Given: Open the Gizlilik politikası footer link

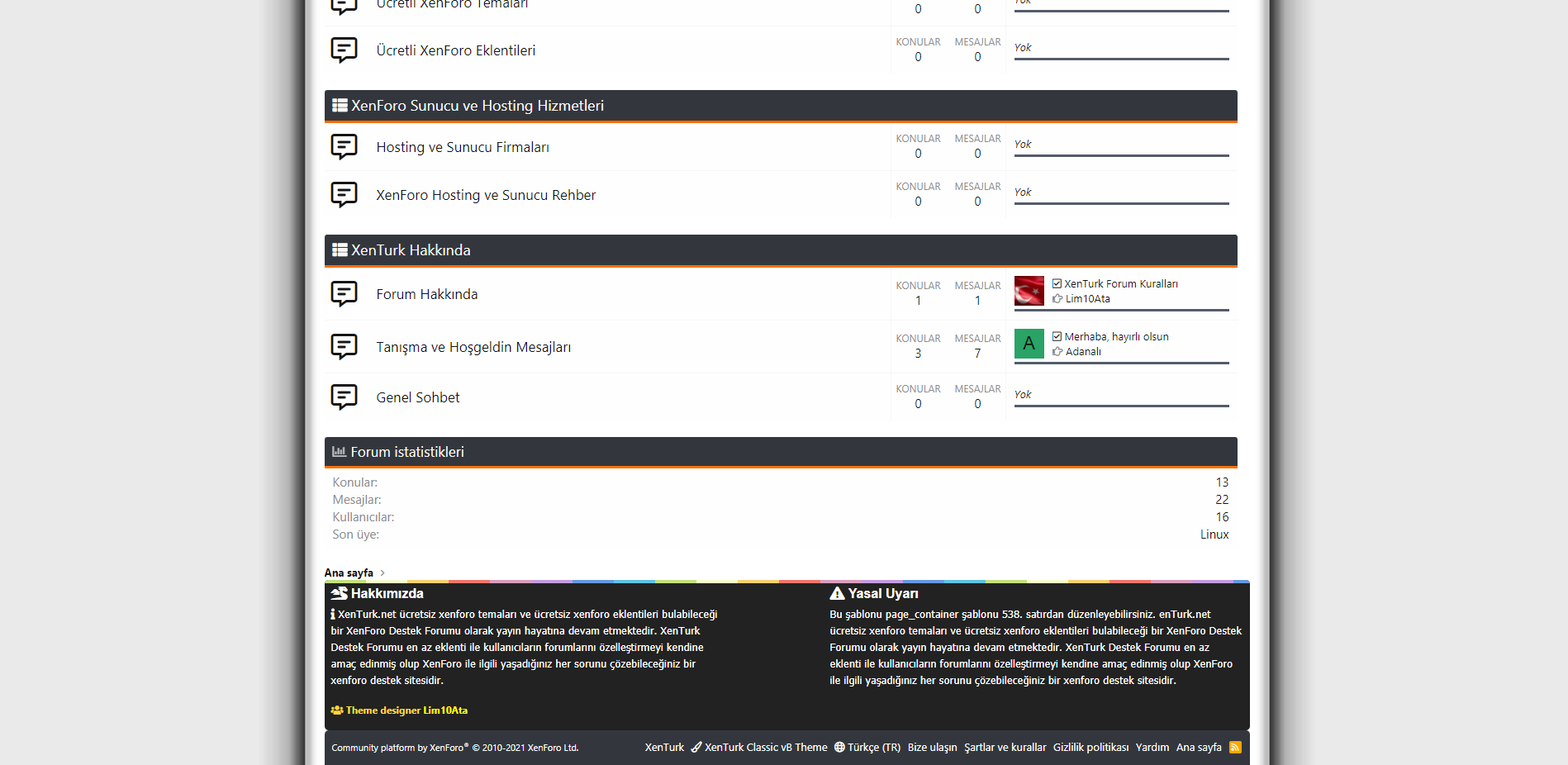Looking at the screenshot, I should [x=1090, y=748].
